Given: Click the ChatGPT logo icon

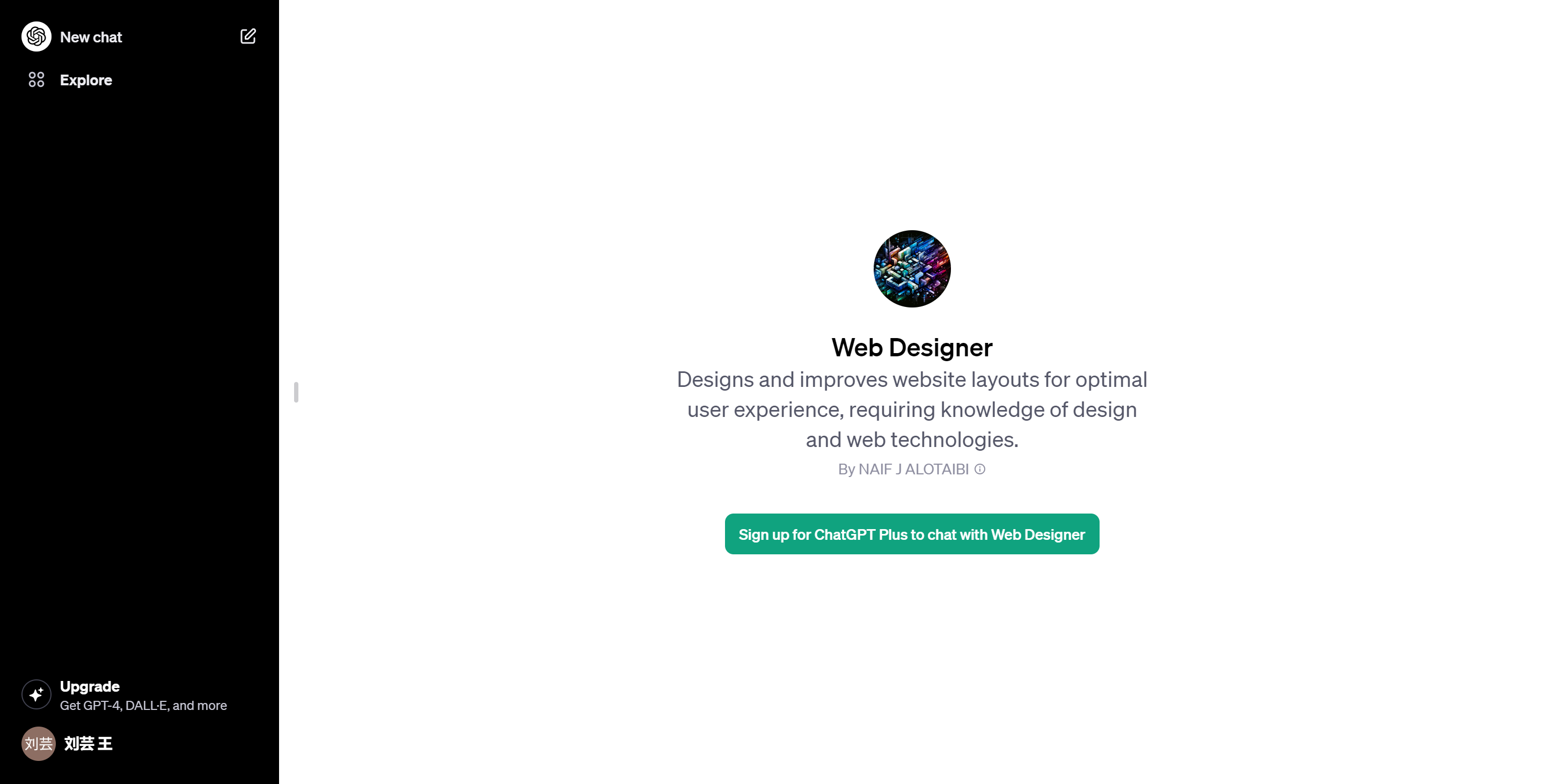Looking at the screenshot, I should [x=36, y=36].
